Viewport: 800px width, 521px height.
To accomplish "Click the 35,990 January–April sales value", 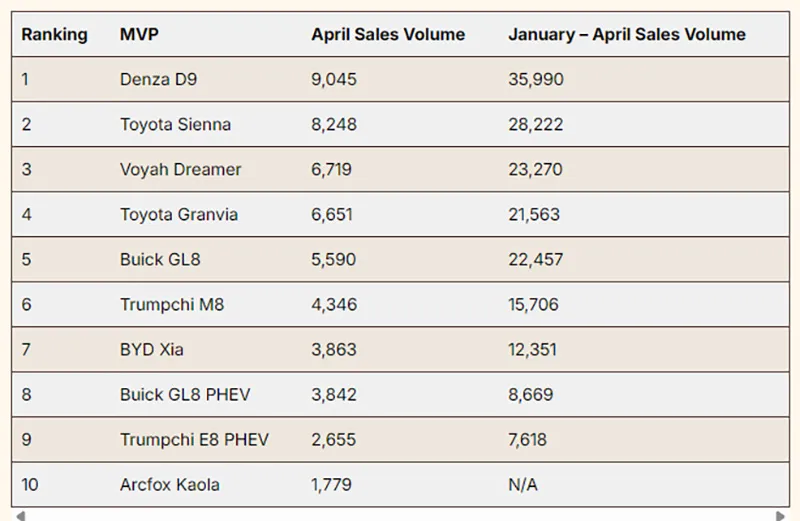I will [x=535, y=80].
